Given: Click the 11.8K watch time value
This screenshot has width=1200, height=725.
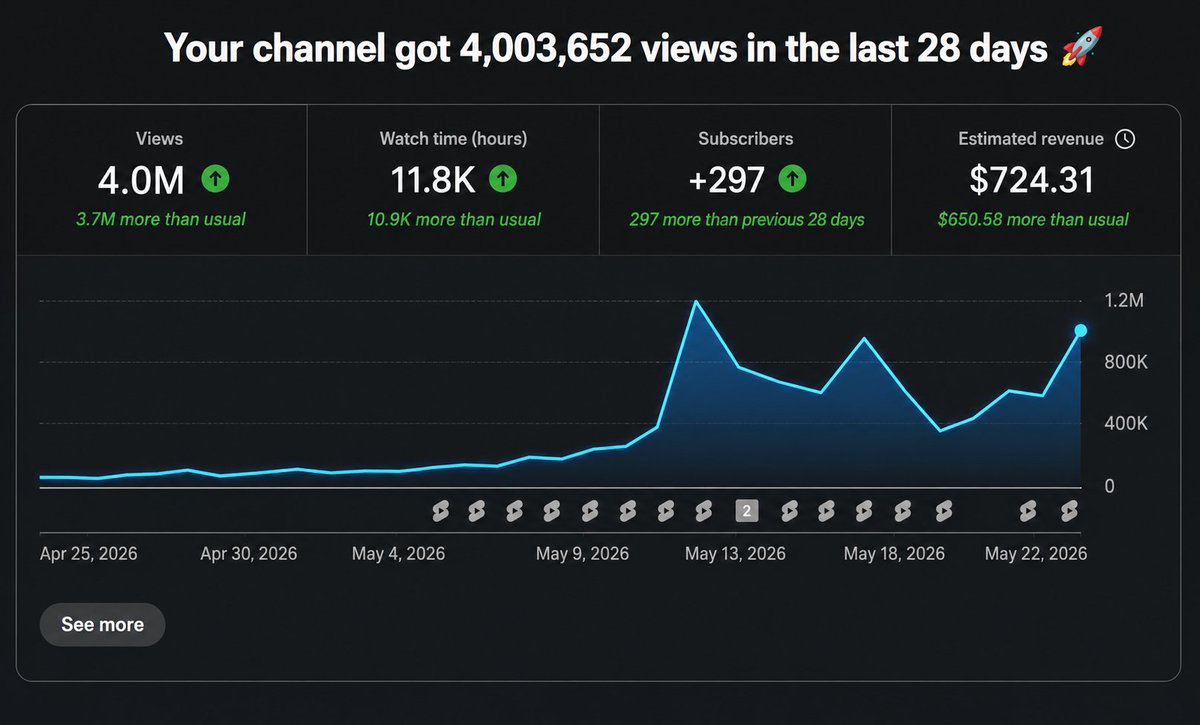Looking at the screenshot, I should [x=432, y=181].
